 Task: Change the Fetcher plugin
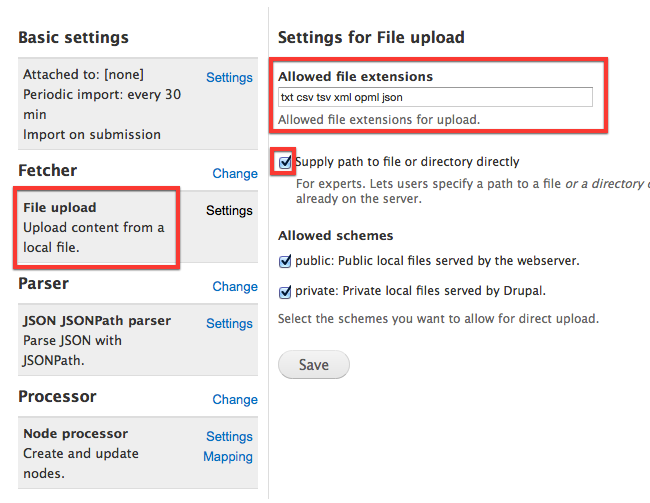235,173
